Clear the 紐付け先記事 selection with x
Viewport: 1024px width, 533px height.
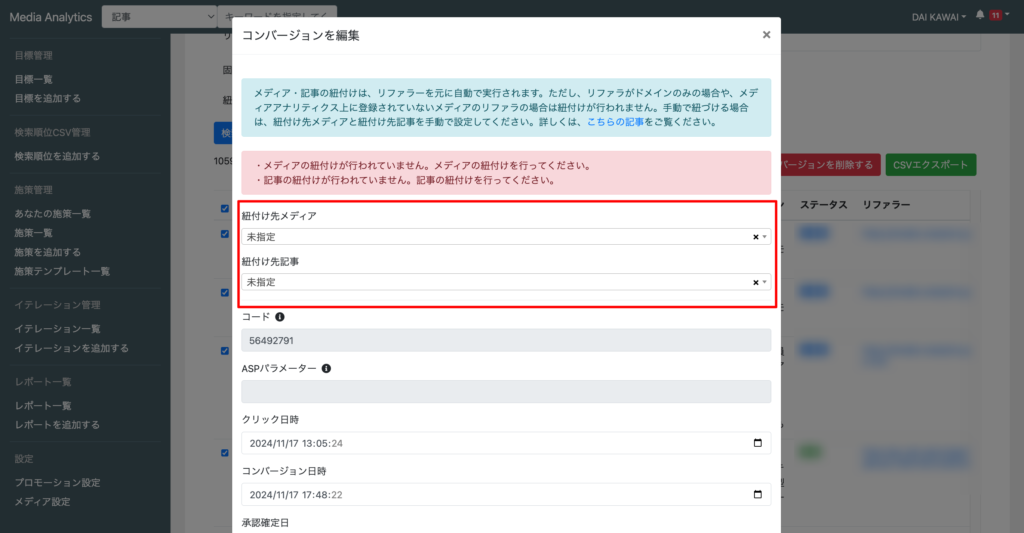(x=756, y=282)
